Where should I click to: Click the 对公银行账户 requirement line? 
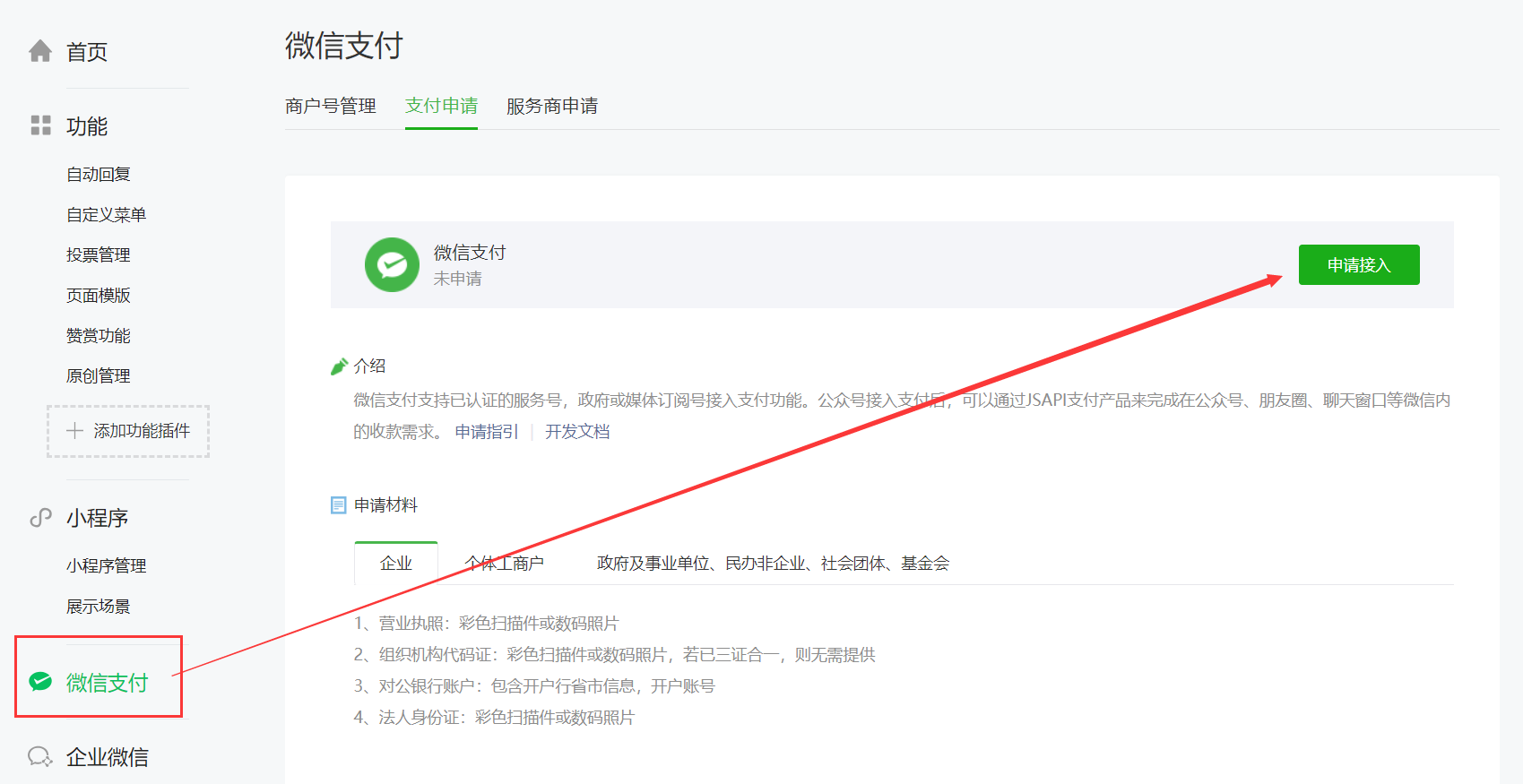click(534, 685)
